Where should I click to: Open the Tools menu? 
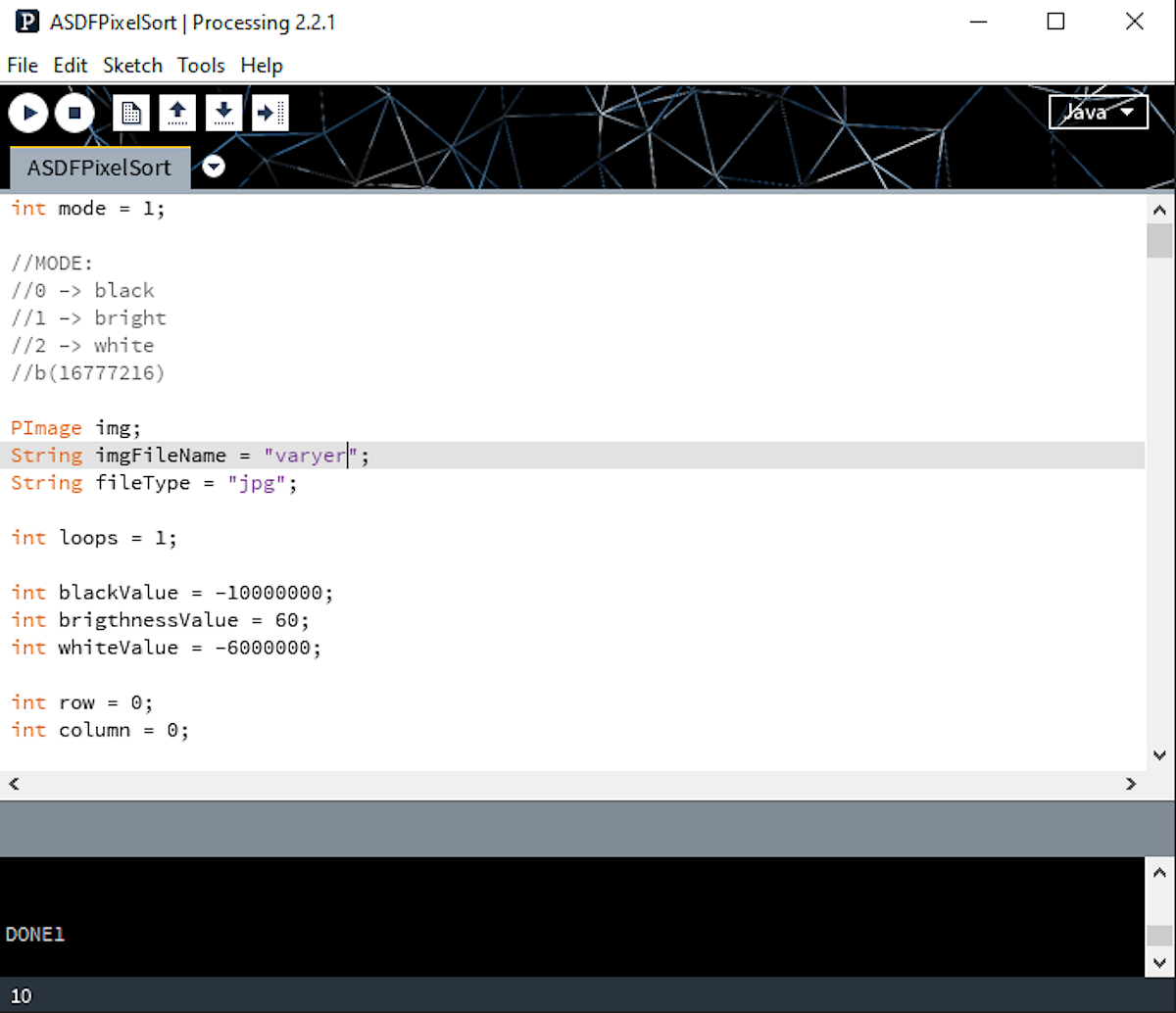pyautogui.click(x=201, y=66)
